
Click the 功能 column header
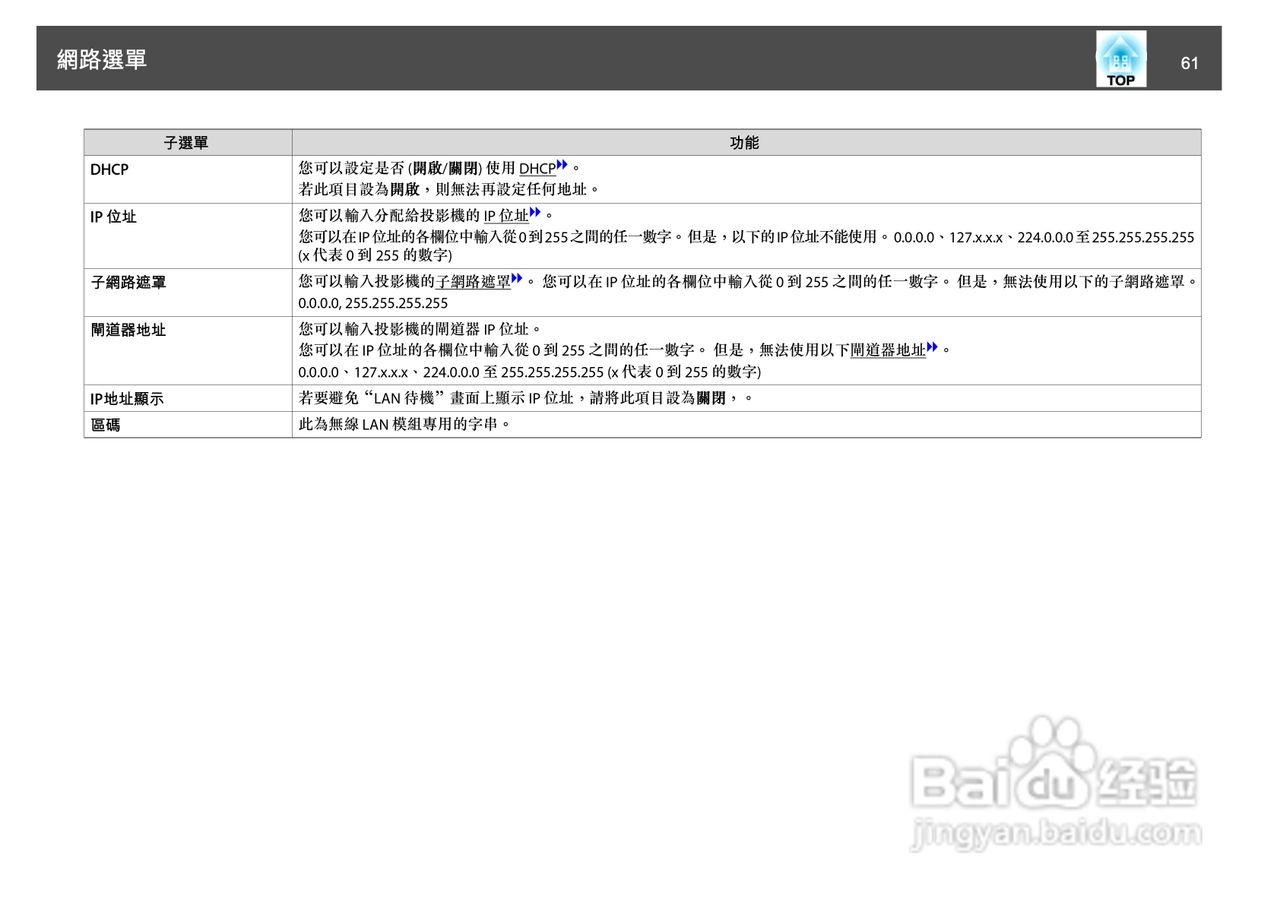click(745, 142)
